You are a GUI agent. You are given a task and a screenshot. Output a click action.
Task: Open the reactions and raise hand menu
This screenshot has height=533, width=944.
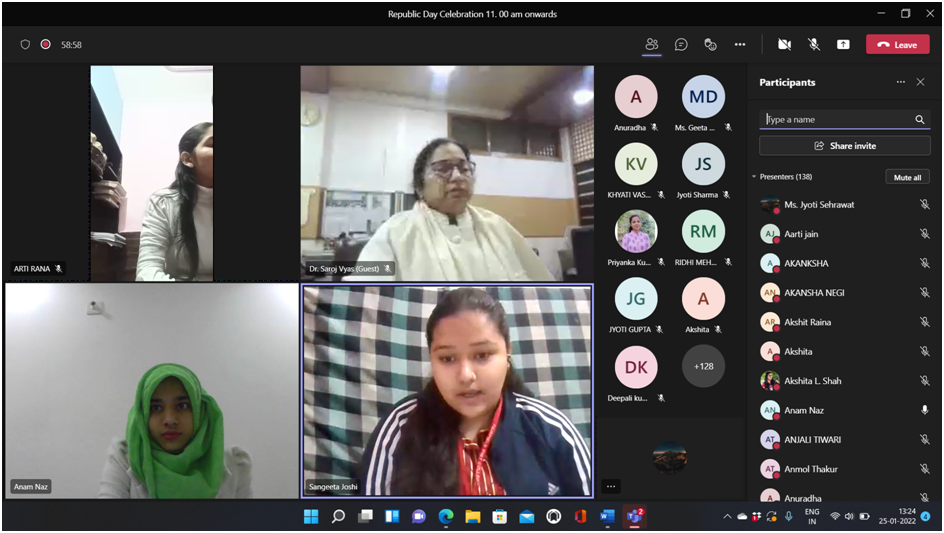pyautogui.click(x=710, y=45)
